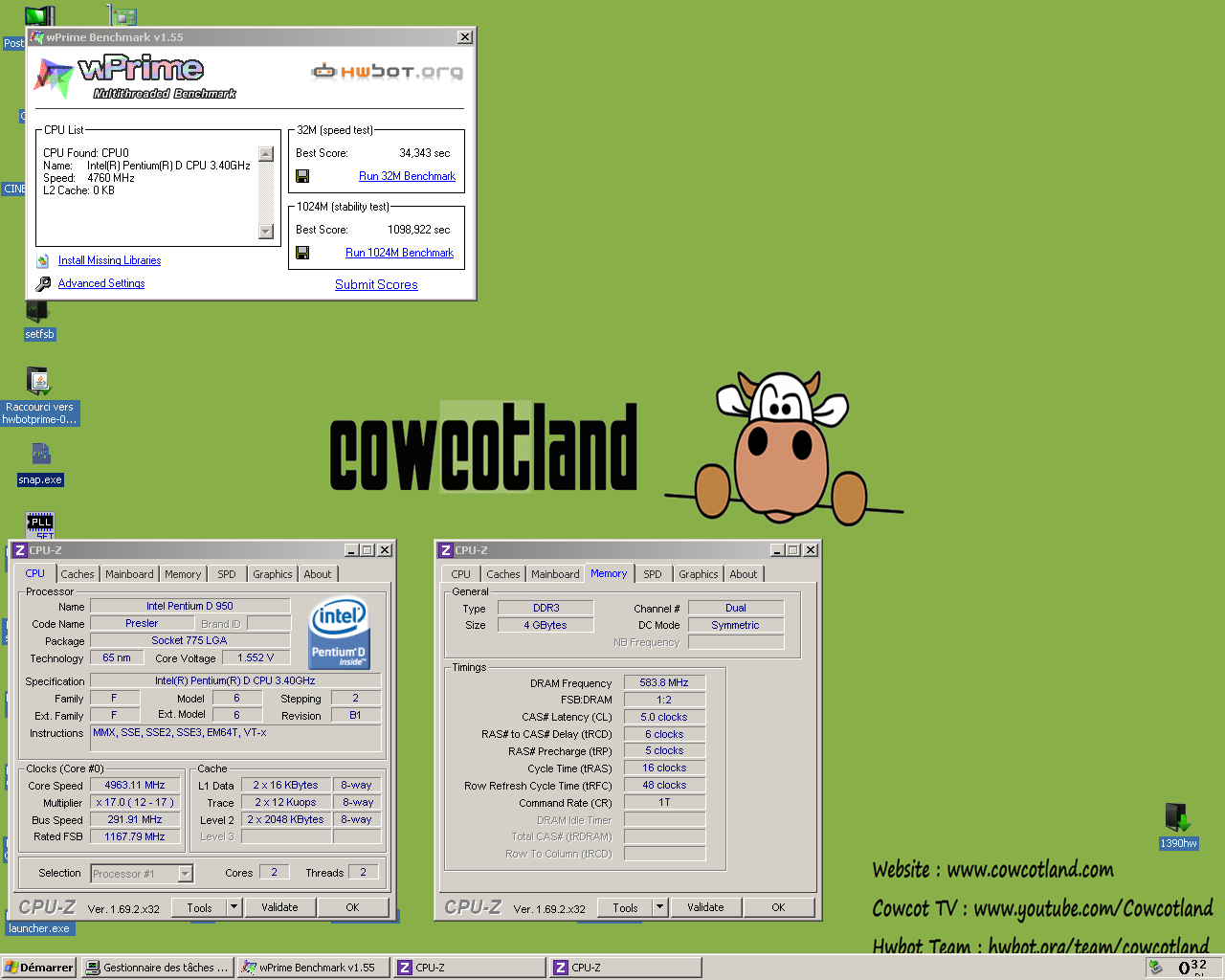This screenshot has height=980, width=1225.
Task: Click Validate in right CPU-Z window
Action: click(706, 907)
